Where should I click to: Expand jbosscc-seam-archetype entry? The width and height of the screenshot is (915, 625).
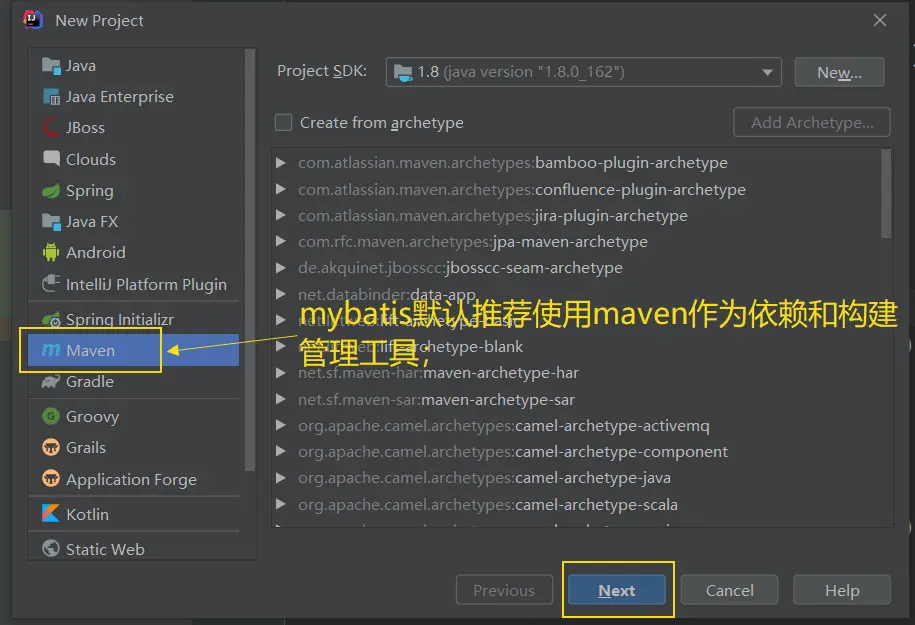click(x=281, y=268)
